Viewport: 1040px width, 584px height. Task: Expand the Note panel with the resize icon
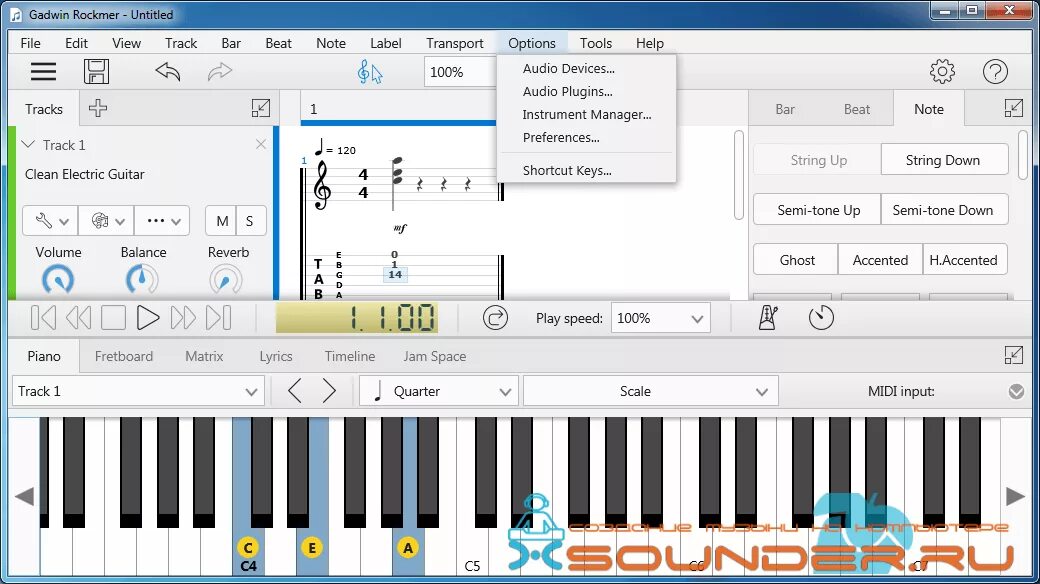pos(1013,108)
